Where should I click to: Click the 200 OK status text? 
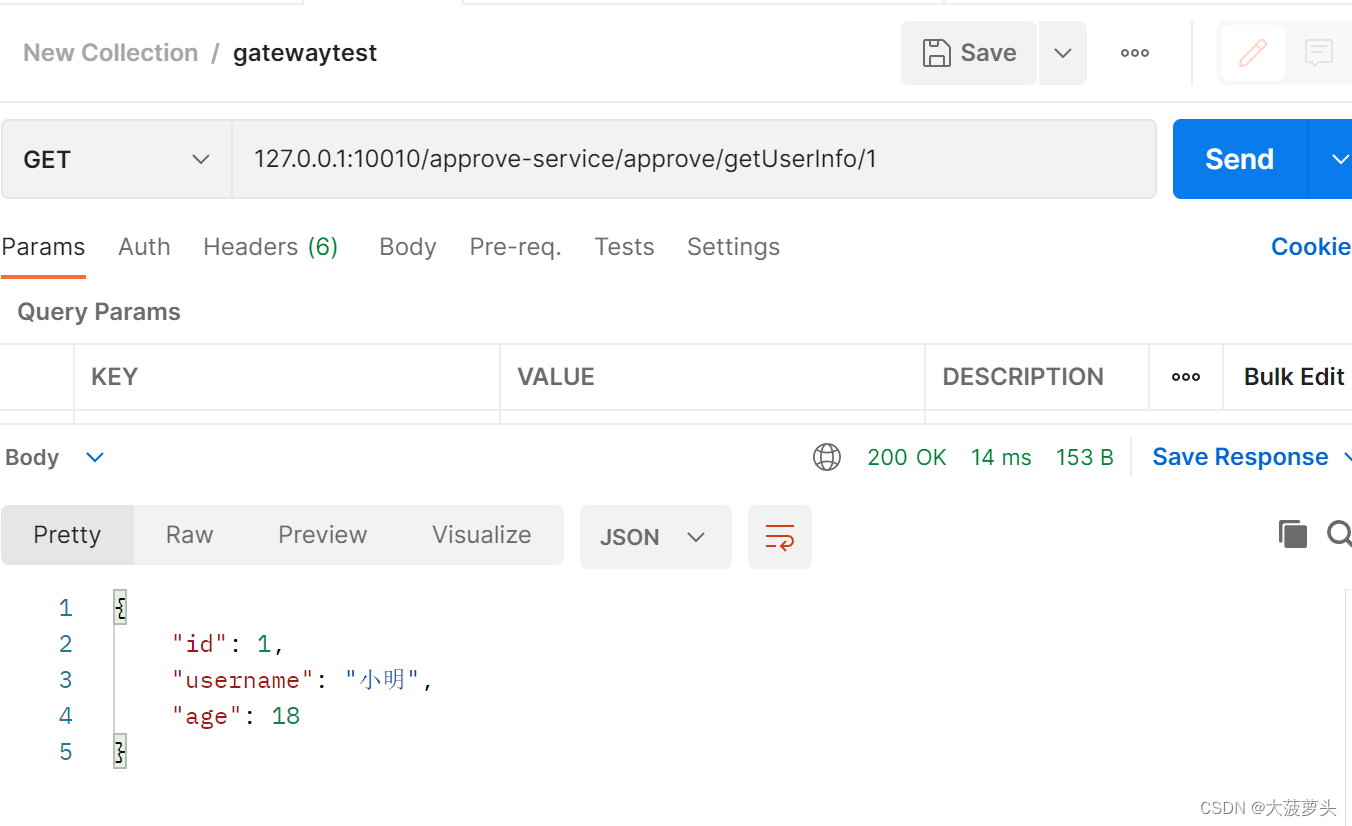pos(907,457)
